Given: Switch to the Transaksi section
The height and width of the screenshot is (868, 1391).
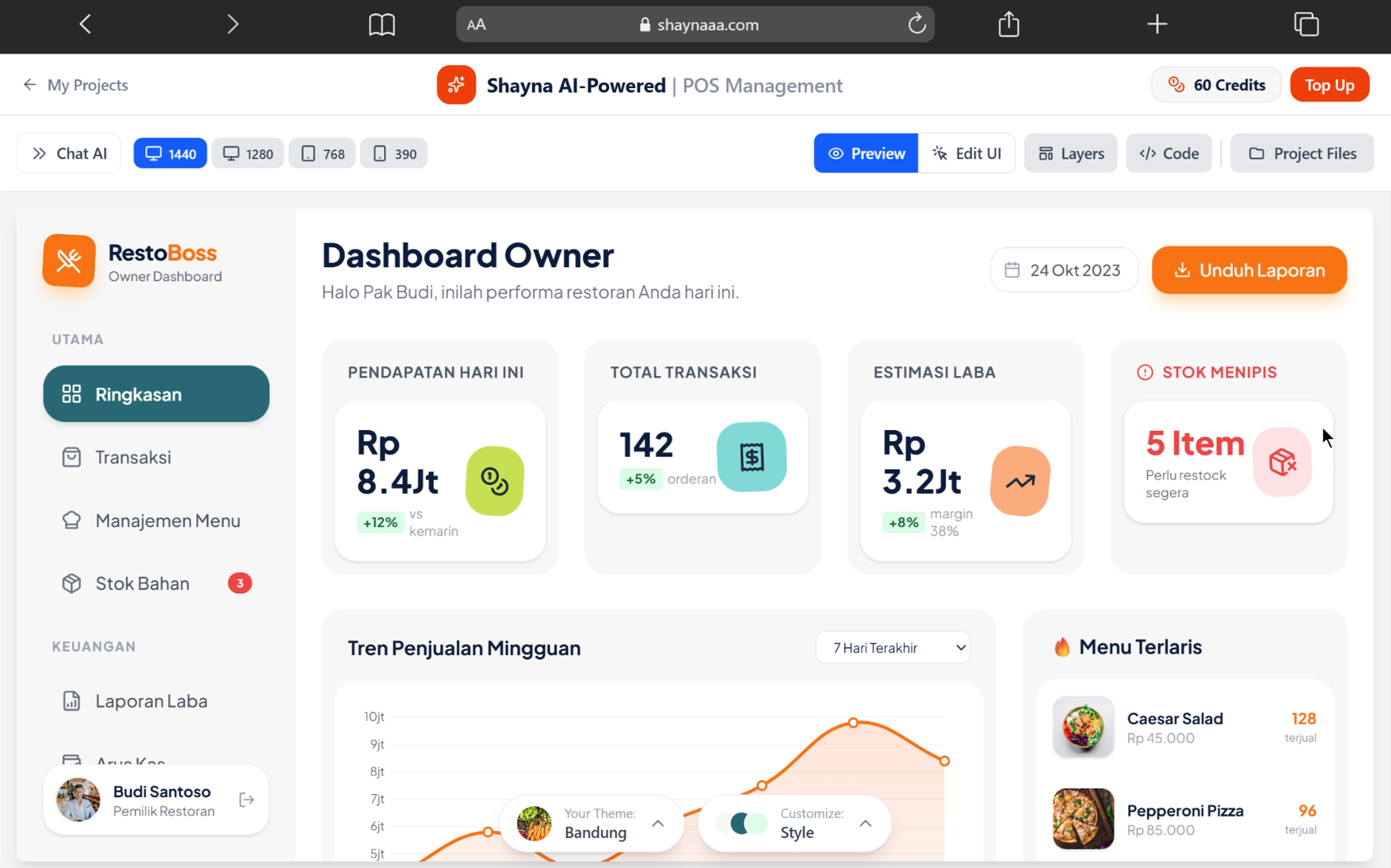Looking at the screenshot, I should coord(133,457).
